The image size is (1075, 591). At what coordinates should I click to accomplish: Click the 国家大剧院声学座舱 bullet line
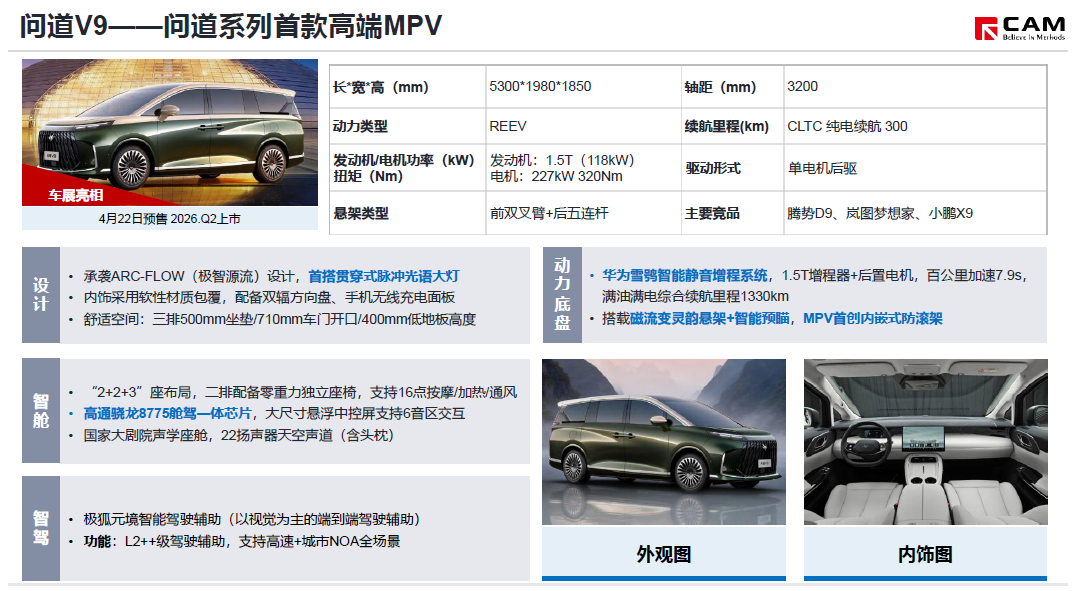tap(239, 435)
